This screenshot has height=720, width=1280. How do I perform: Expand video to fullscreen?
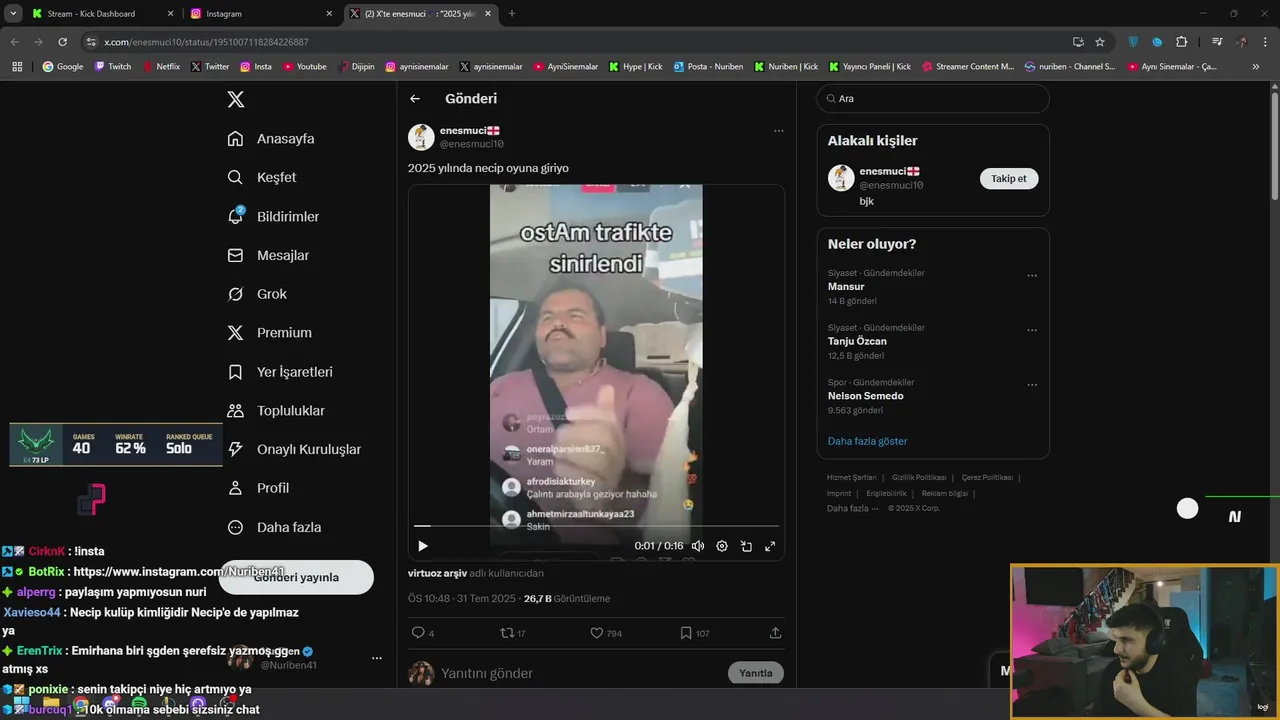click(770, 546)
